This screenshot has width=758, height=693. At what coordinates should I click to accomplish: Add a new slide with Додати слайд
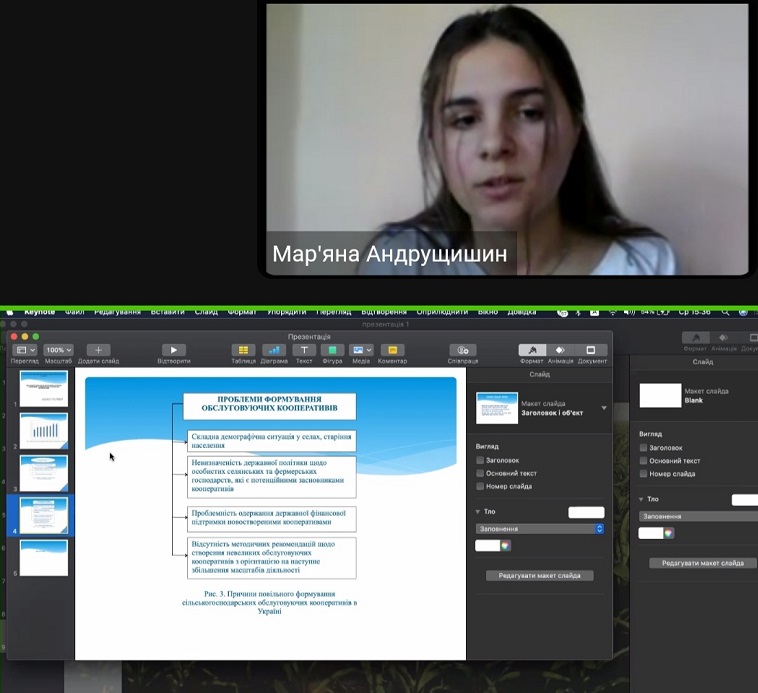(x=98, y=350)
